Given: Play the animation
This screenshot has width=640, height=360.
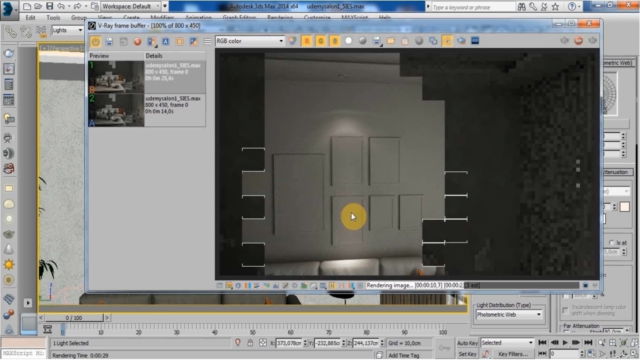Looking at the screenshot, I should 565,343.
